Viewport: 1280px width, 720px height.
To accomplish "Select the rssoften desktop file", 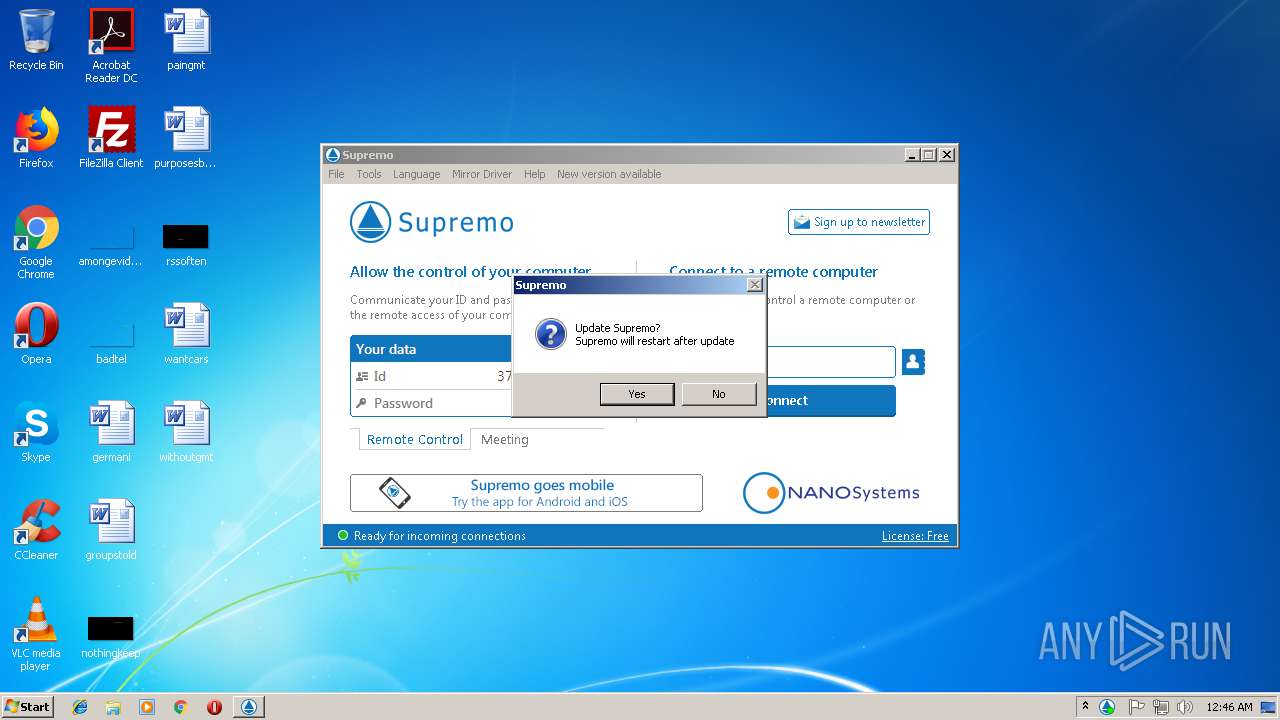I will click(x=186, y=245).
